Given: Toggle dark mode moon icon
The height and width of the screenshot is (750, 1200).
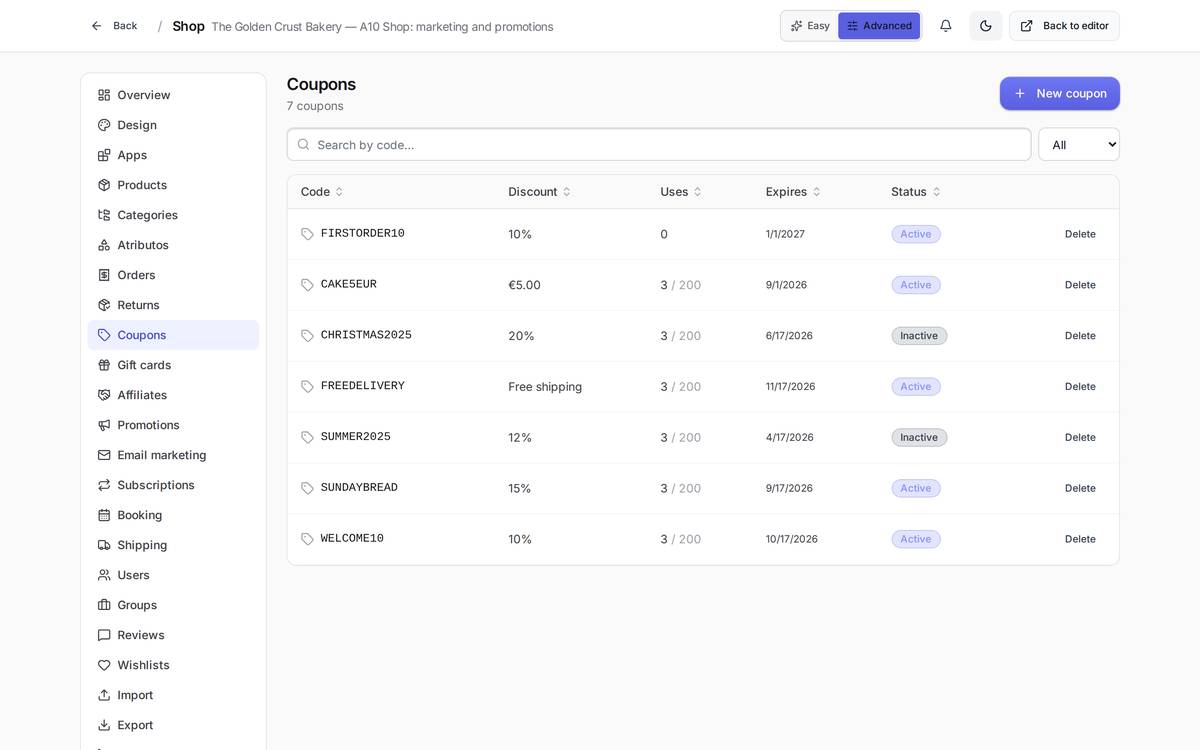Looking at the screenshot, I should 985,26.
